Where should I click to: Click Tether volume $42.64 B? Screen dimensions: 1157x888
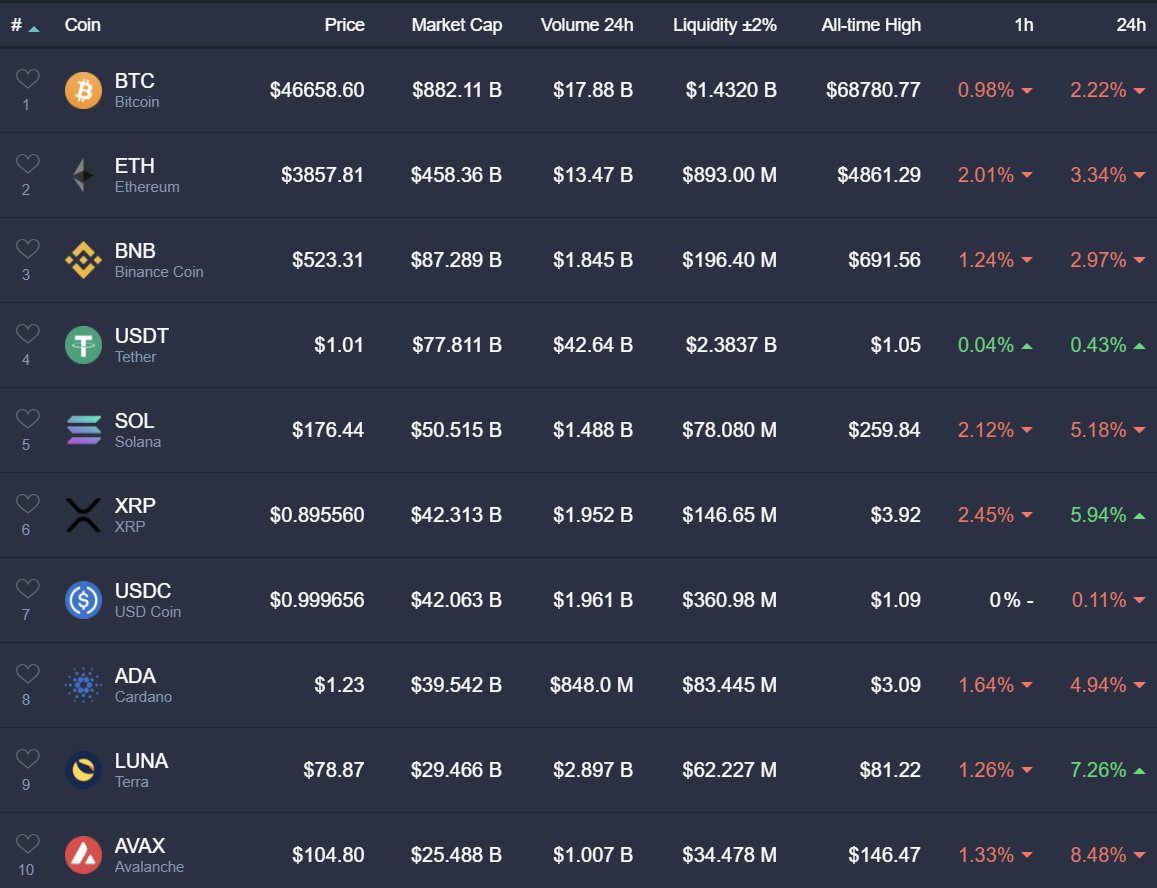[x=593, y=345]
